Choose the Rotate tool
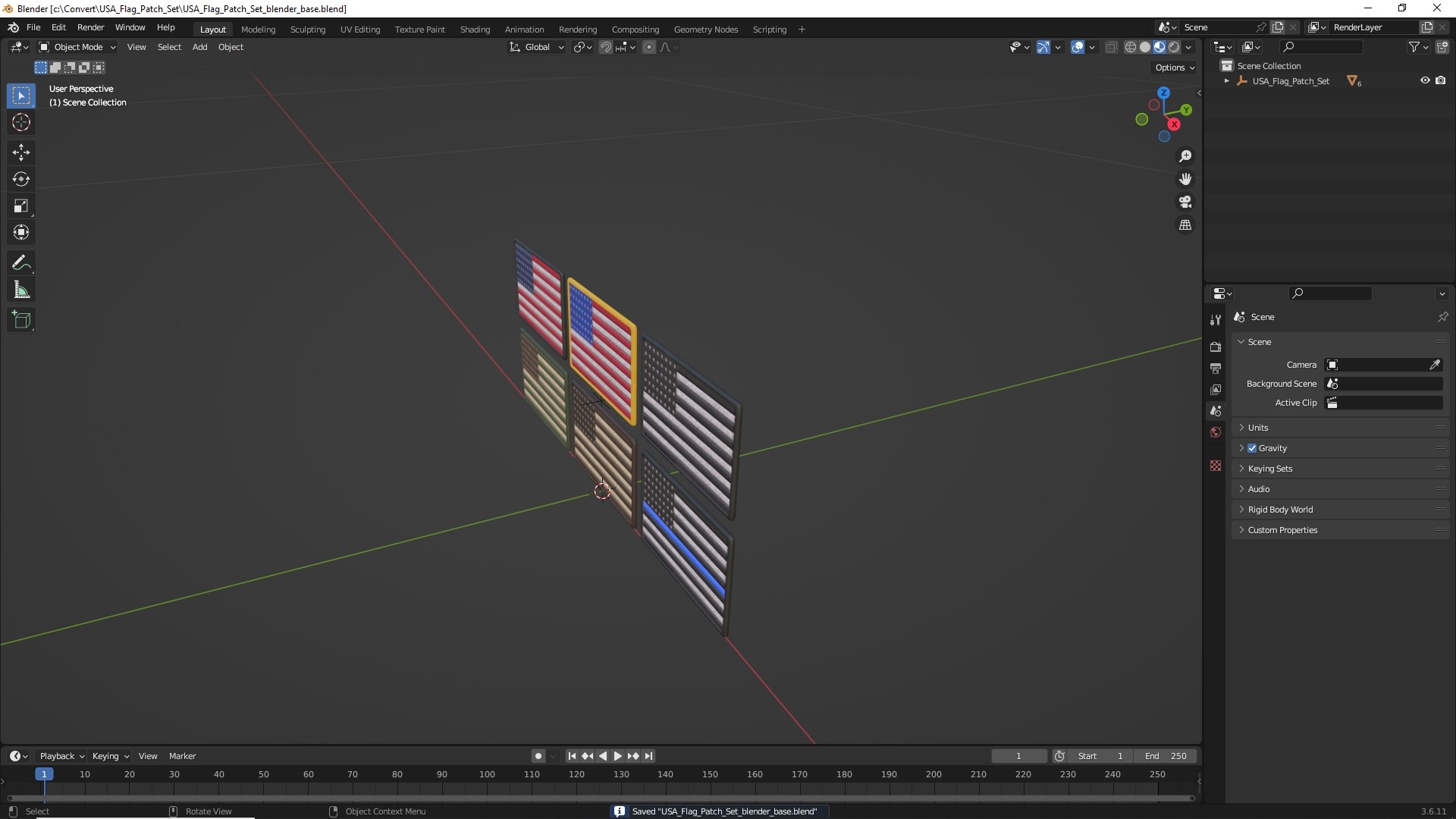This screenshot has width=1456, height=819. [21, 179]
